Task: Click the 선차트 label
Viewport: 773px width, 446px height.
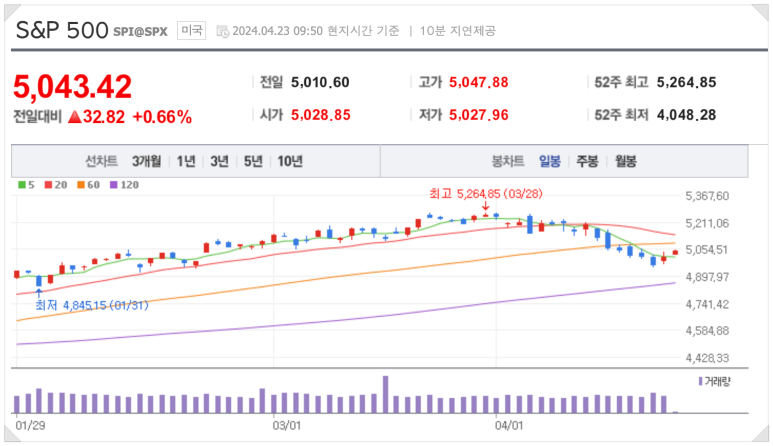Action: coord(102,161)
